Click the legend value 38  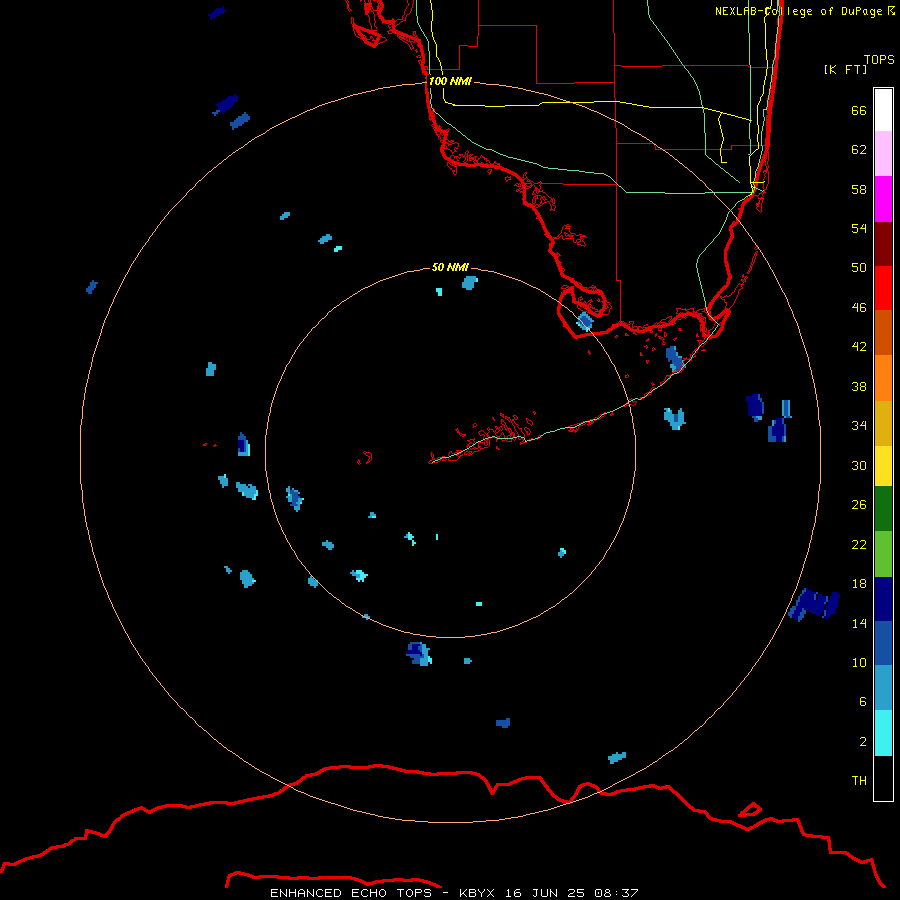point(859,387)
